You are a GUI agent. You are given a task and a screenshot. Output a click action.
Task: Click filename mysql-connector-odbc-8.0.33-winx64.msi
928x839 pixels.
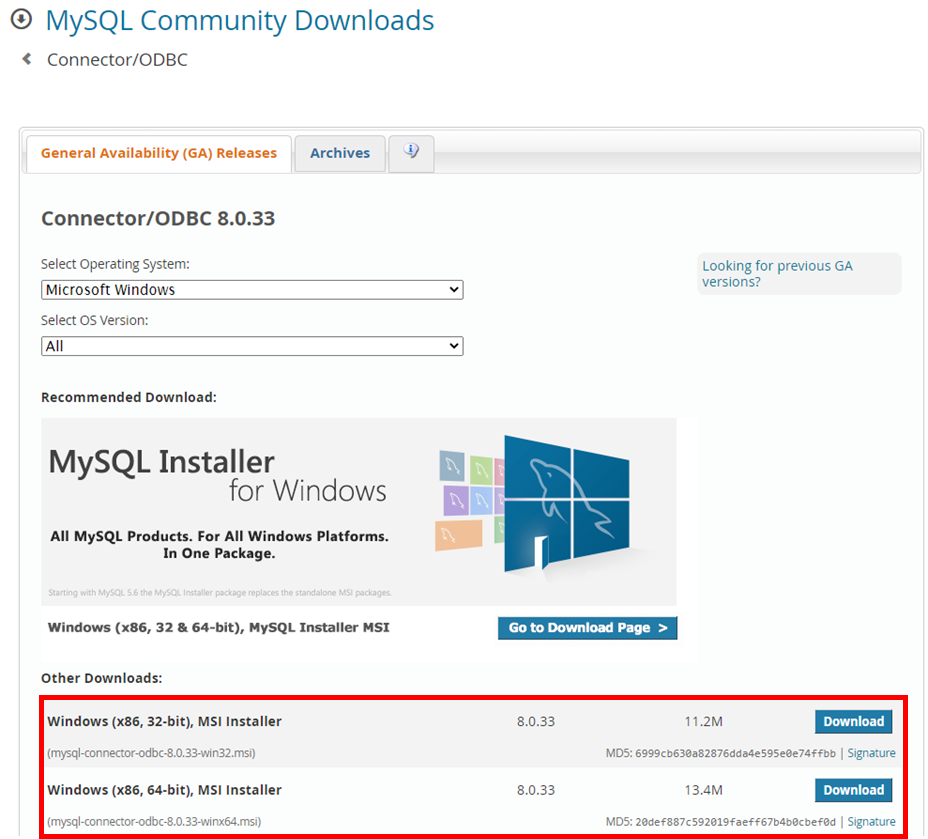tap(154, 822)
